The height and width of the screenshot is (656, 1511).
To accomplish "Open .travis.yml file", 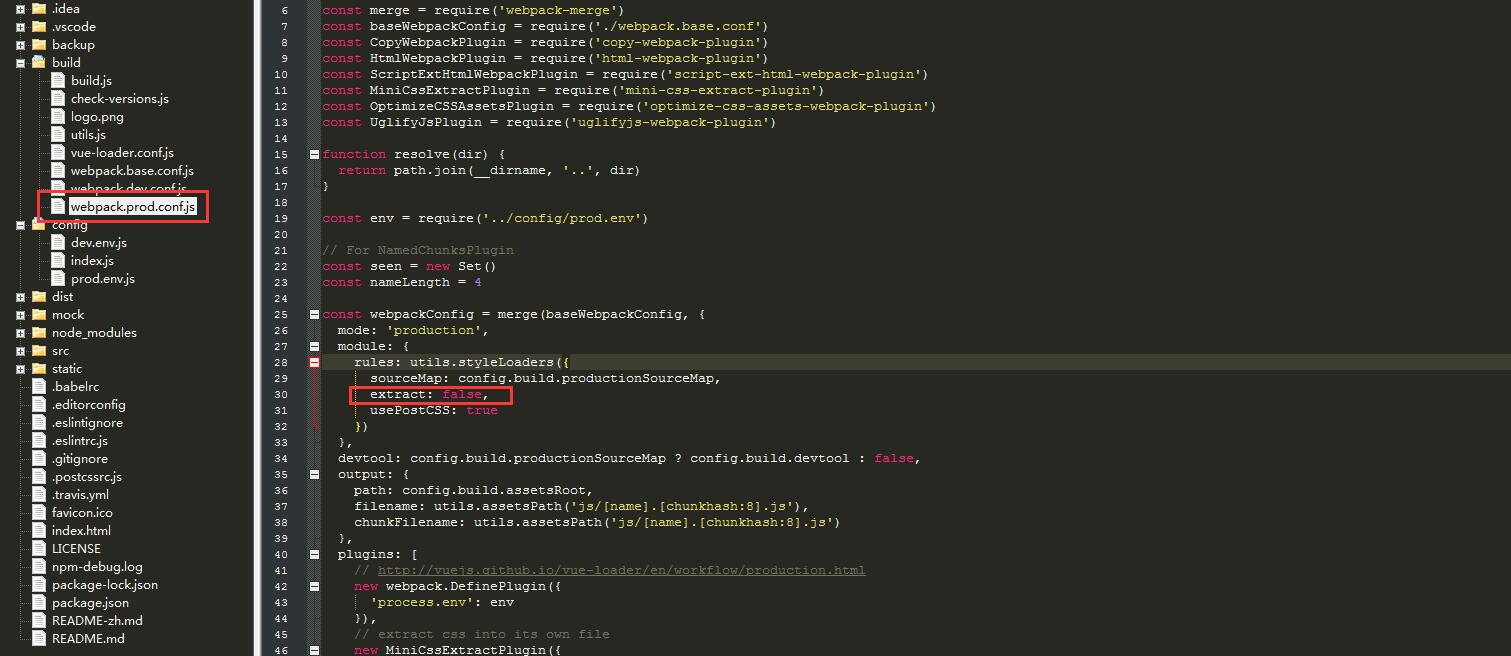I will (x=80, y=494).
